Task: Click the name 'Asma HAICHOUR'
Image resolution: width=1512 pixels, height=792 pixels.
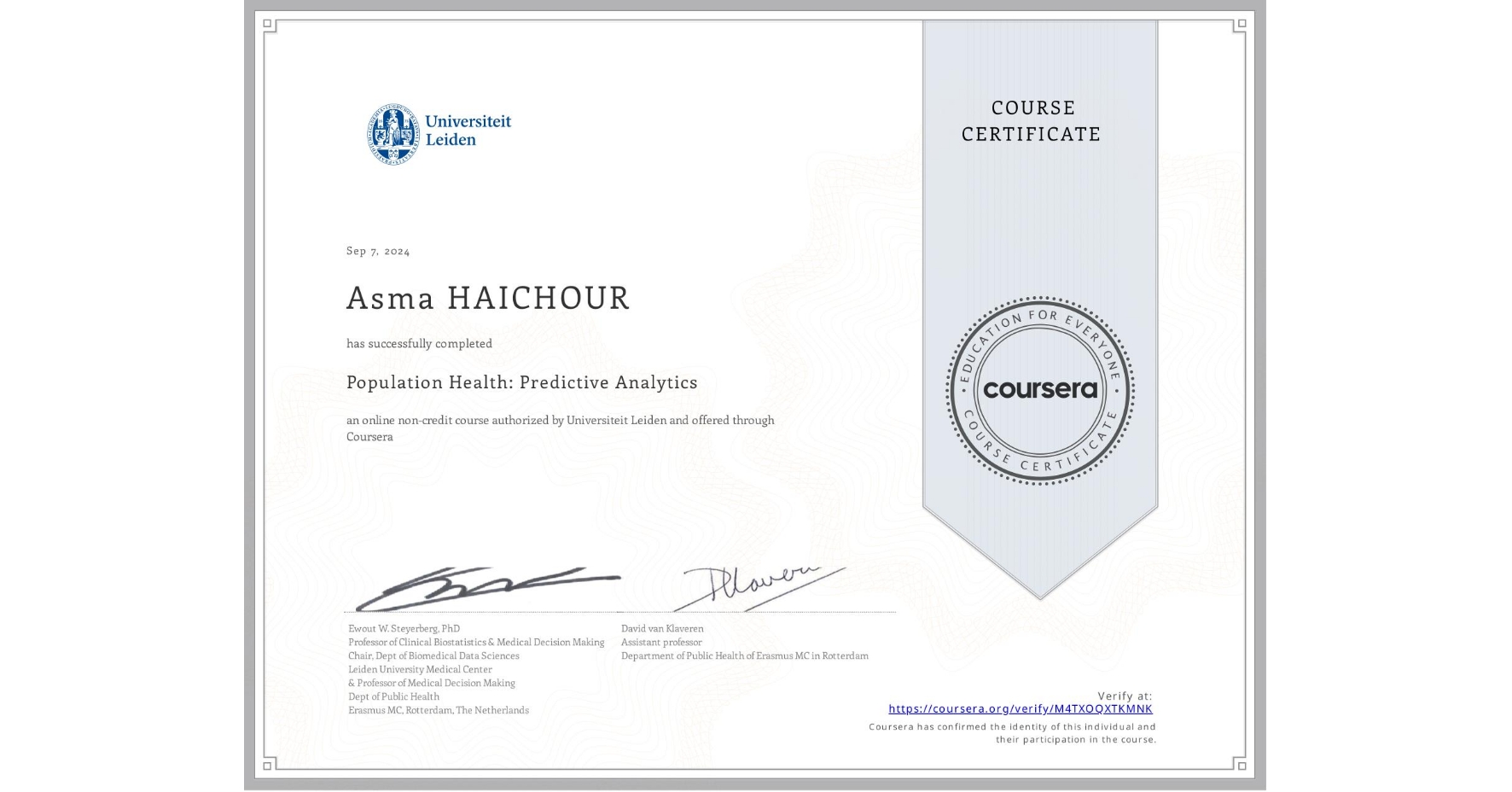Action: (486, 299)
